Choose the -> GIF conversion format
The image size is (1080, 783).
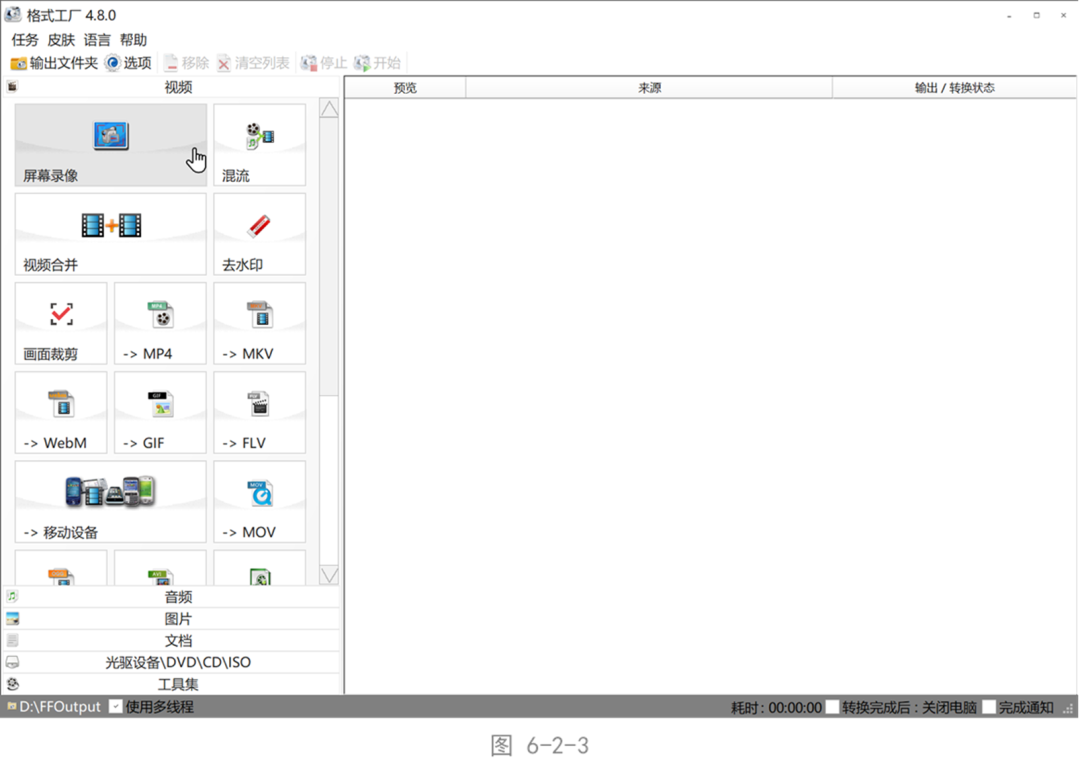click(x=159, y=412)
